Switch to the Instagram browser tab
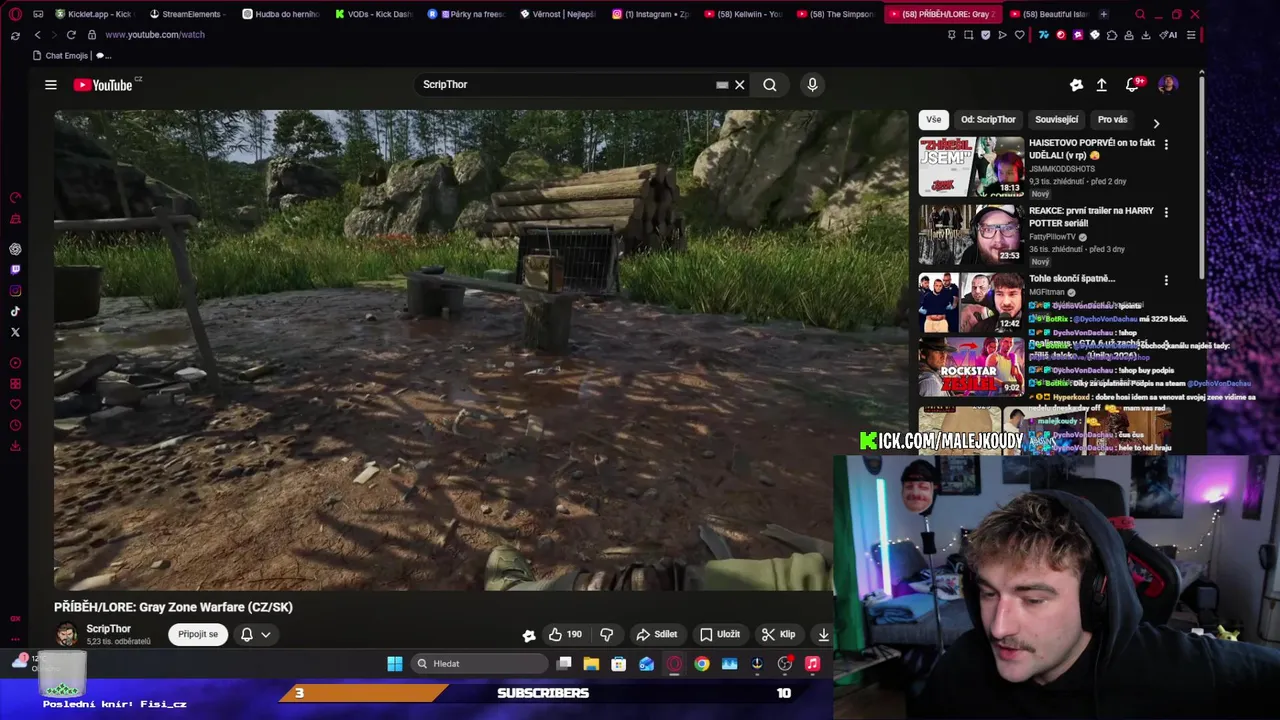The width and height of the screenshot is (1280, 720). [651, 14]
